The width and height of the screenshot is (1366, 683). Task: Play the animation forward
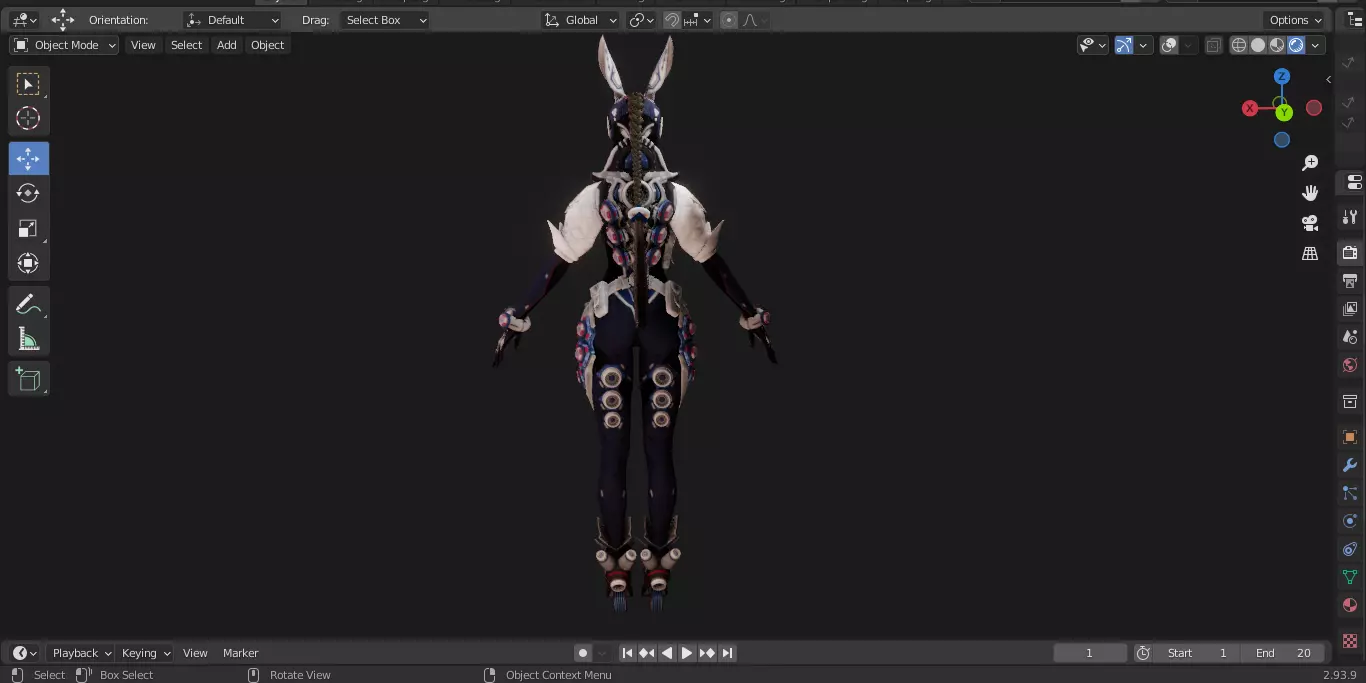pos(687,653)
